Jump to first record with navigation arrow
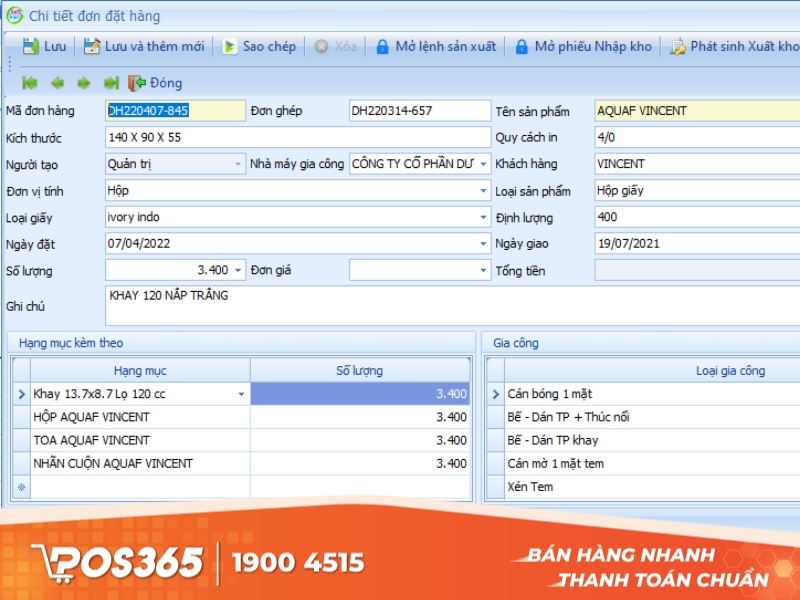 coord(28,84)
